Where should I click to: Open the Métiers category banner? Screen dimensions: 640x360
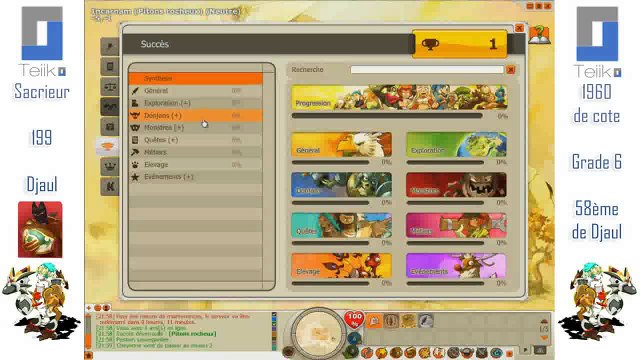(x=456, y=225)
